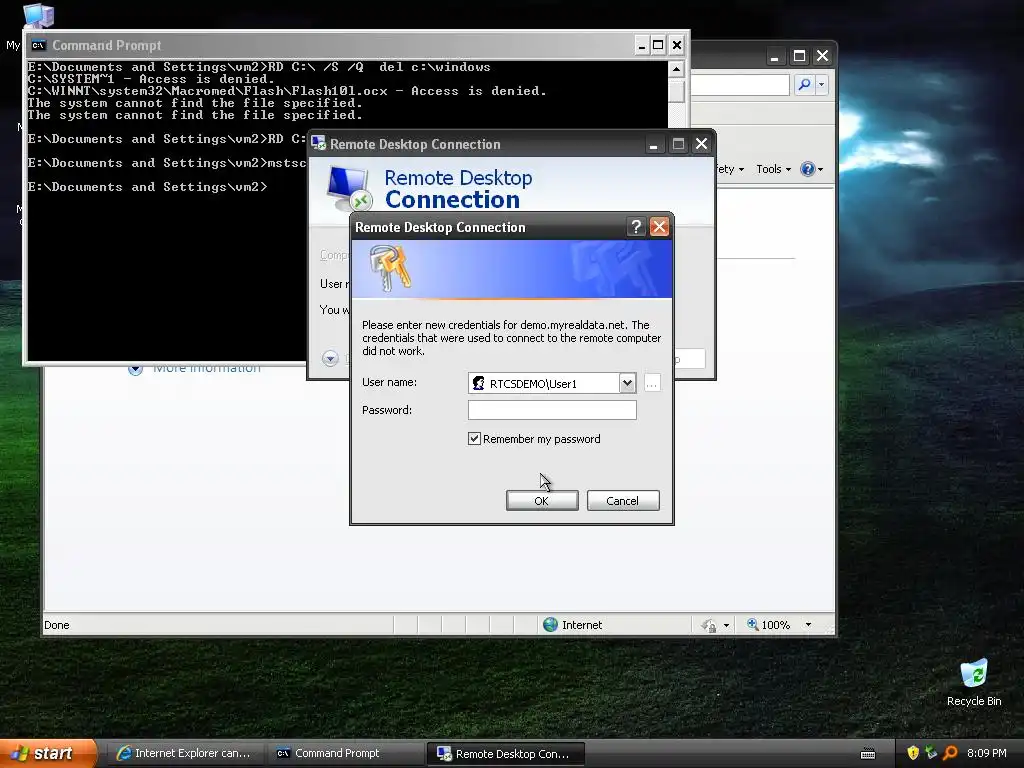This screenshot has width=1024, height=768.
Task: Click the keys icon in the credentials banner
Action: point(390,267)
